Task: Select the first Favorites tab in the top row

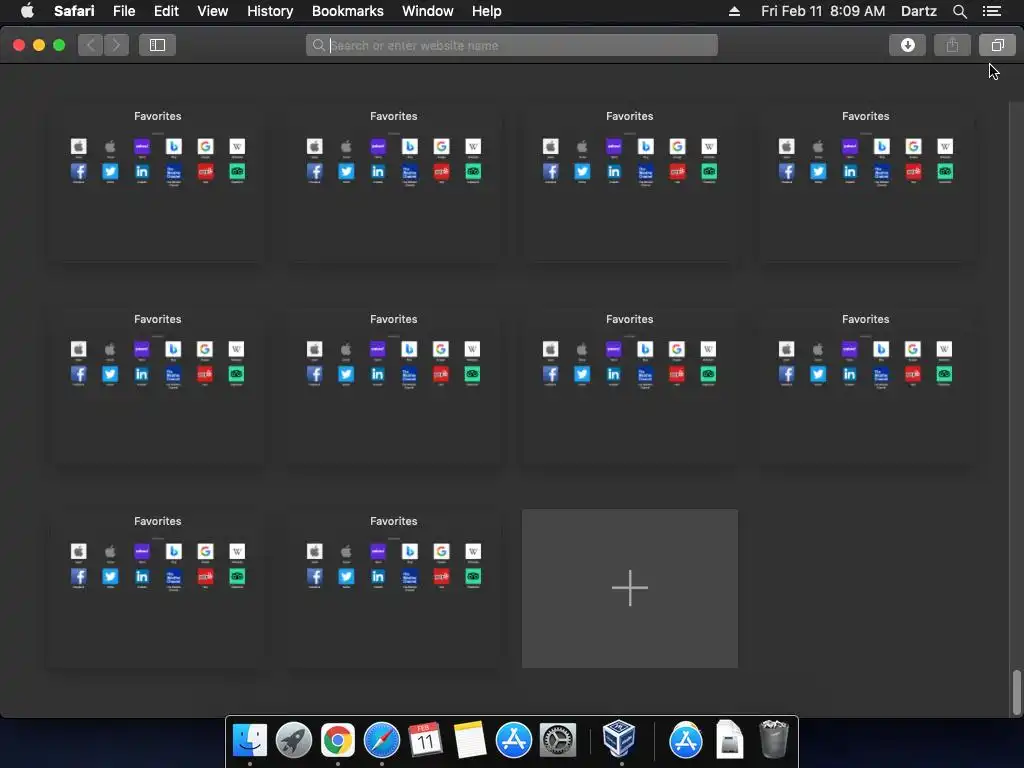Action: coord(157,183)
